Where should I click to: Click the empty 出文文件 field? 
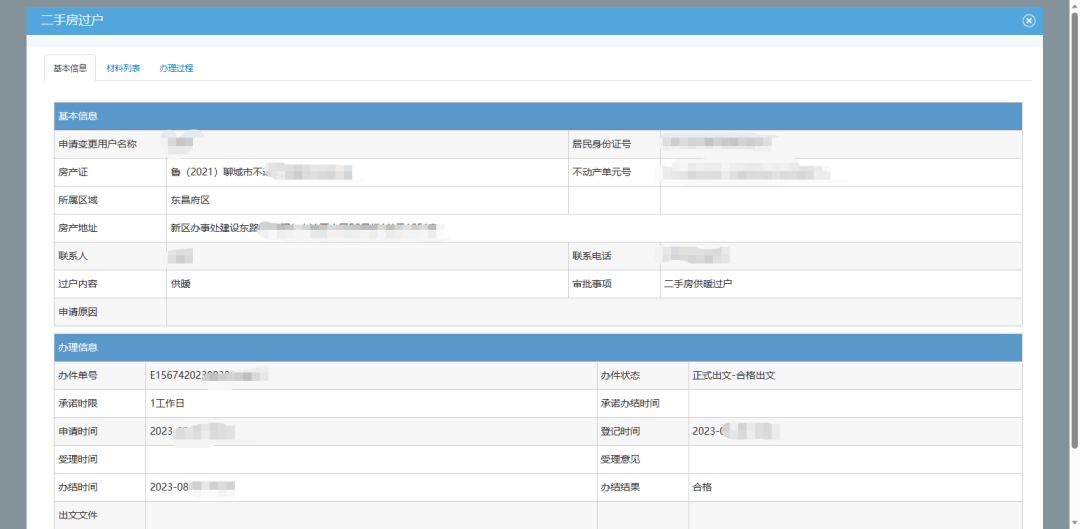tap(370, 516)
